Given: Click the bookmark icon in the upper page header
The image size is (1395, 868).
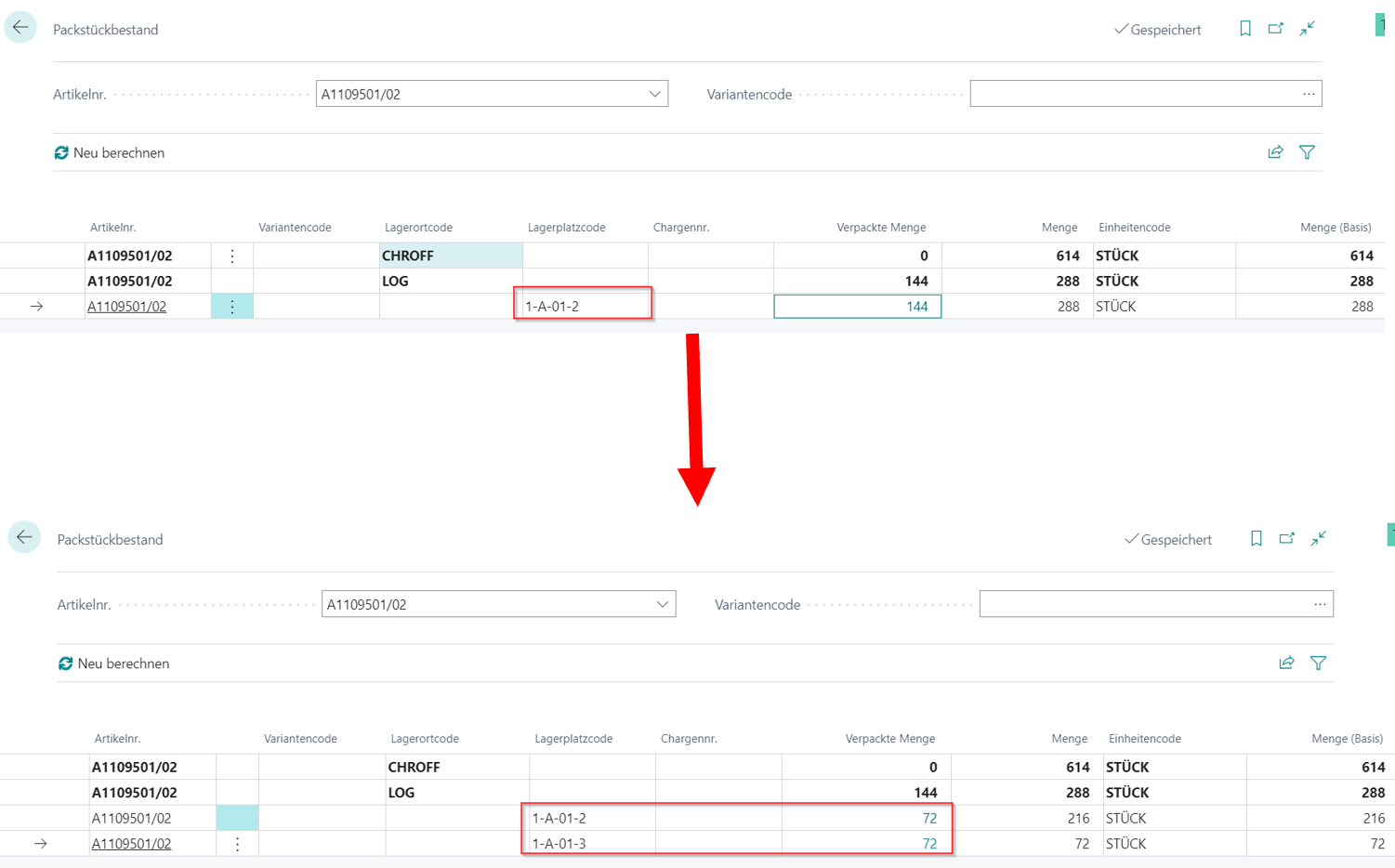Looking at the screenshot, I should coord(1245,29).
